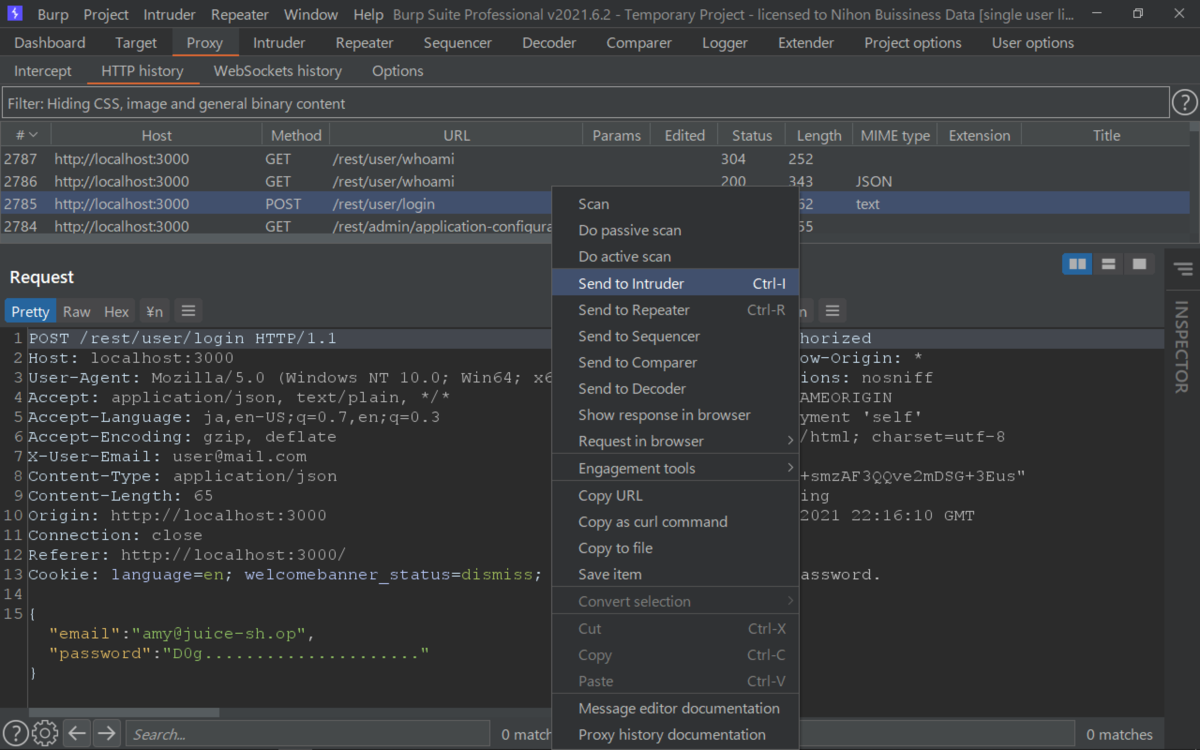Open the Project menu

pyautogui.click(x=106, y=15)
